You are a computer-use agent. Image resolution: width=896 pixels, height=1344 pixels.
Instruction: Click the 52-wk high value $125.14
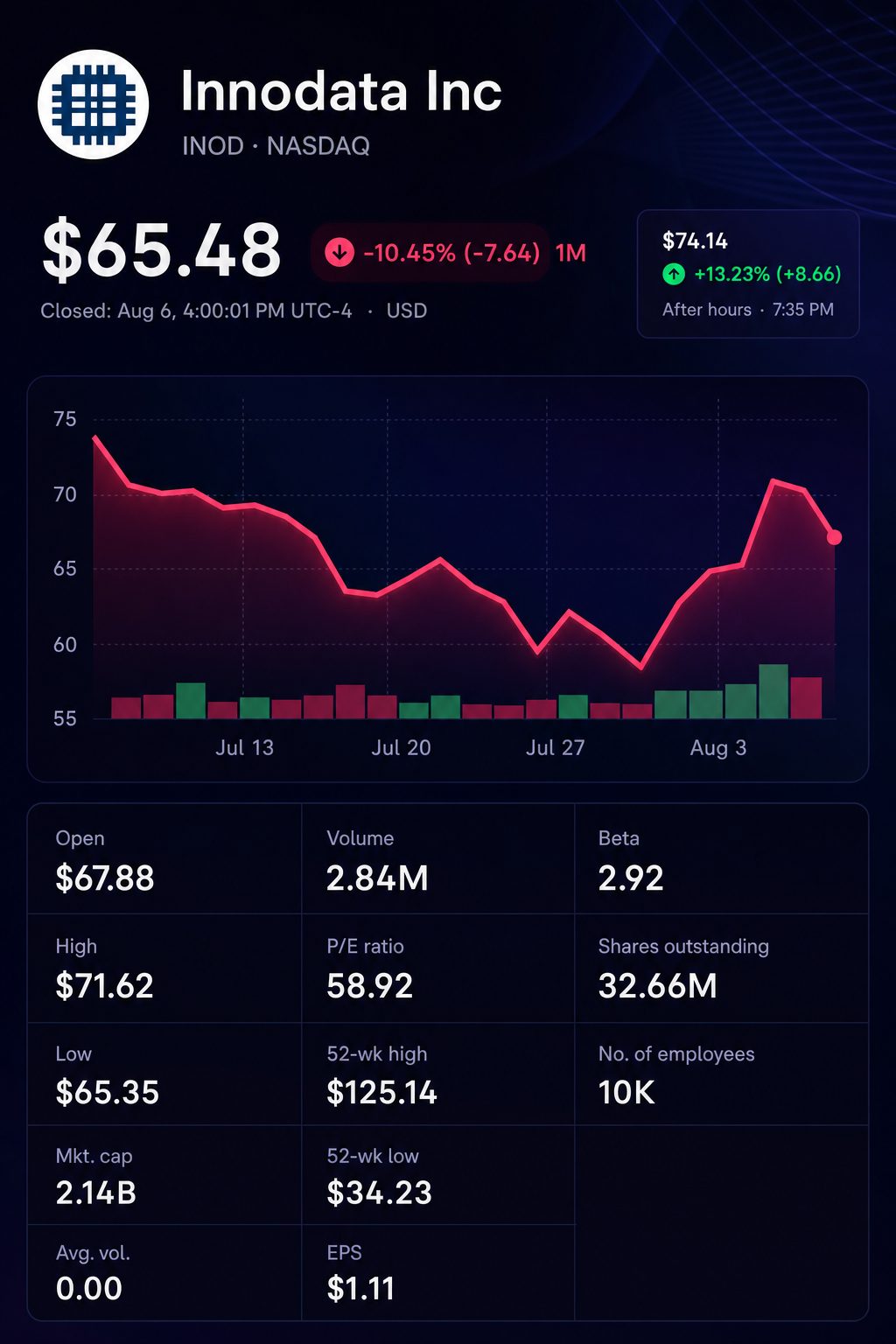coord(381,1093)
